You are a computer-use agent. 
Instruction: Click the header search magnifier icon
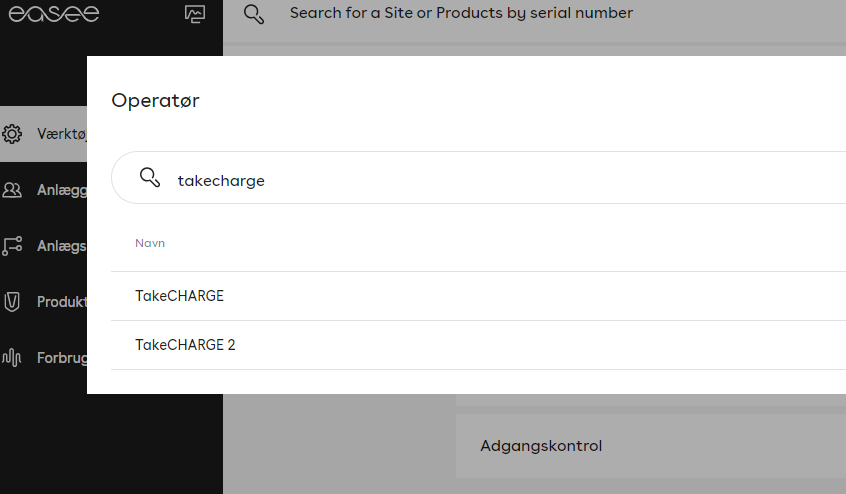pyautogui.click(x=254, y=14)
